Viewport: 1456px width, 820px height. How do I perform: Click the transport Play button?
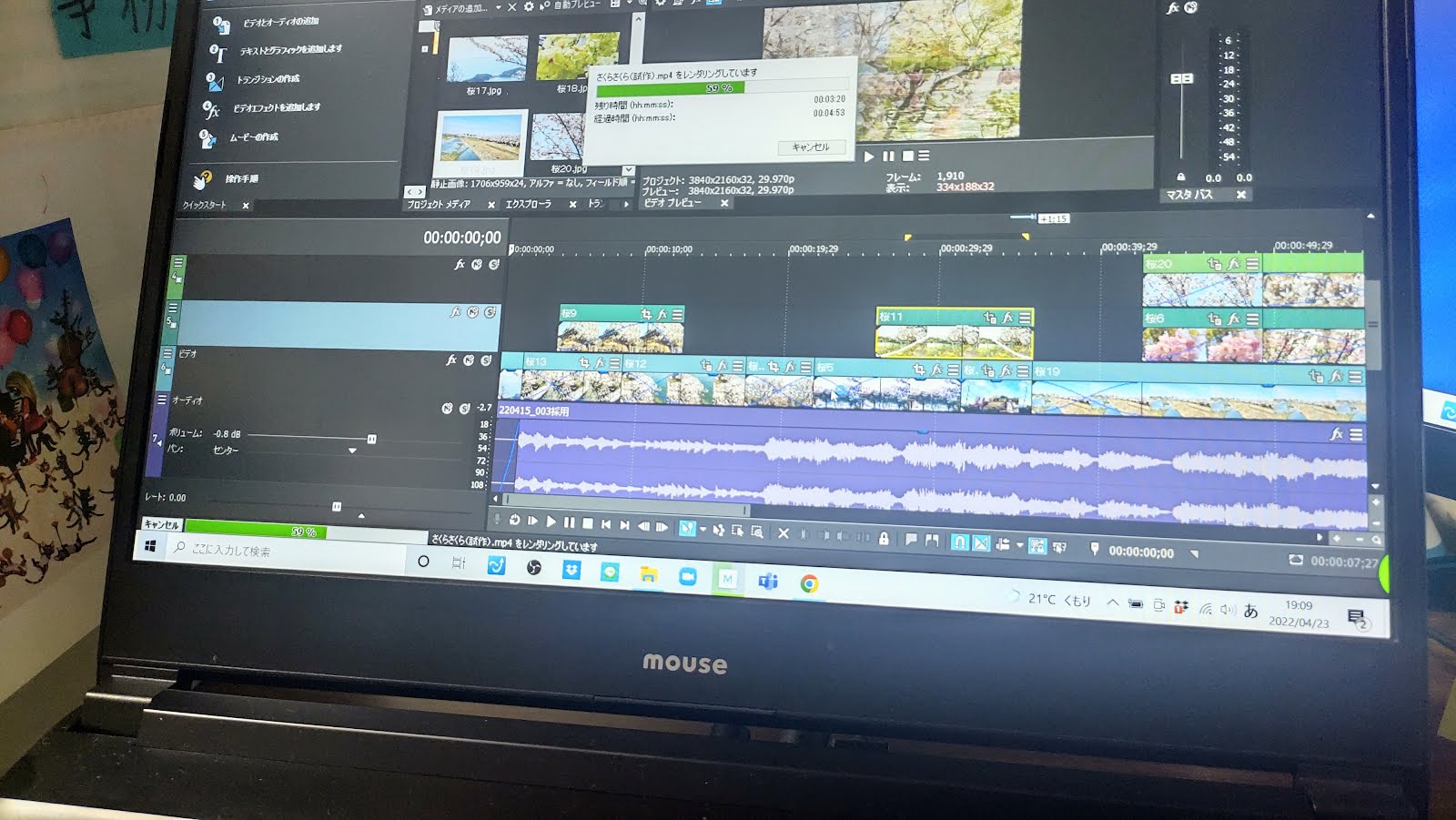click(551, 521)
